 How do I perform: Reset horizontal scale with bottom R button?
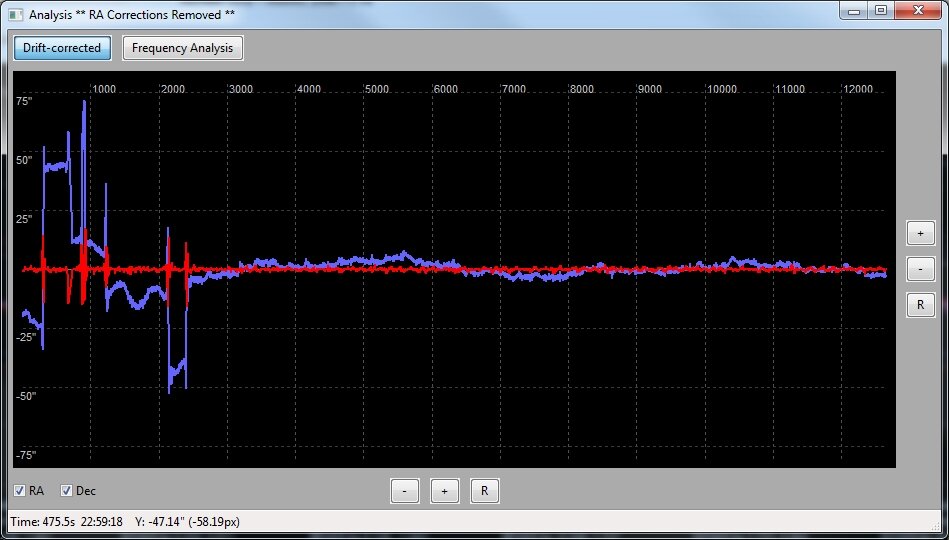click(484, 491)
